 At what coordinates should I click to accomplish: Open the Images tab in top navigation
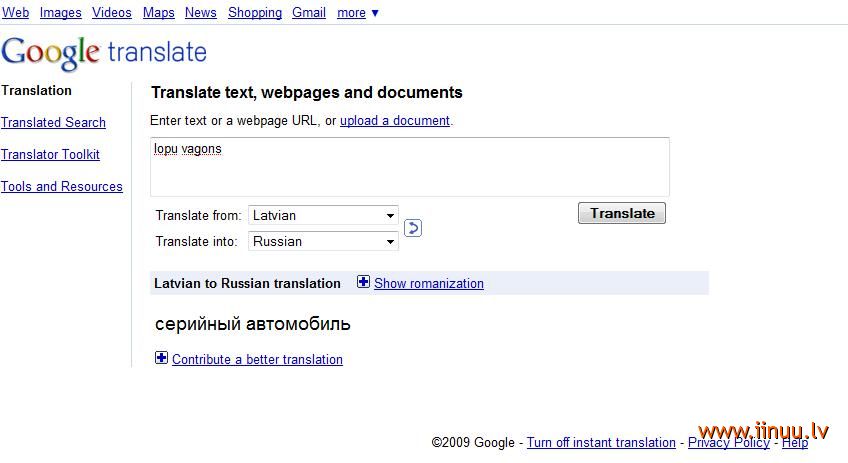[x=61, y=12]
